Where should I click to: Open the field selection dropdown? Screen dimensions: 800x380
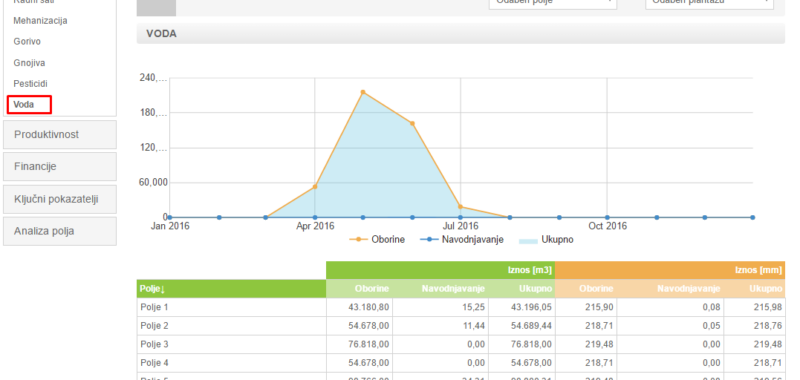pyautogui.click(x=553, y=3)
